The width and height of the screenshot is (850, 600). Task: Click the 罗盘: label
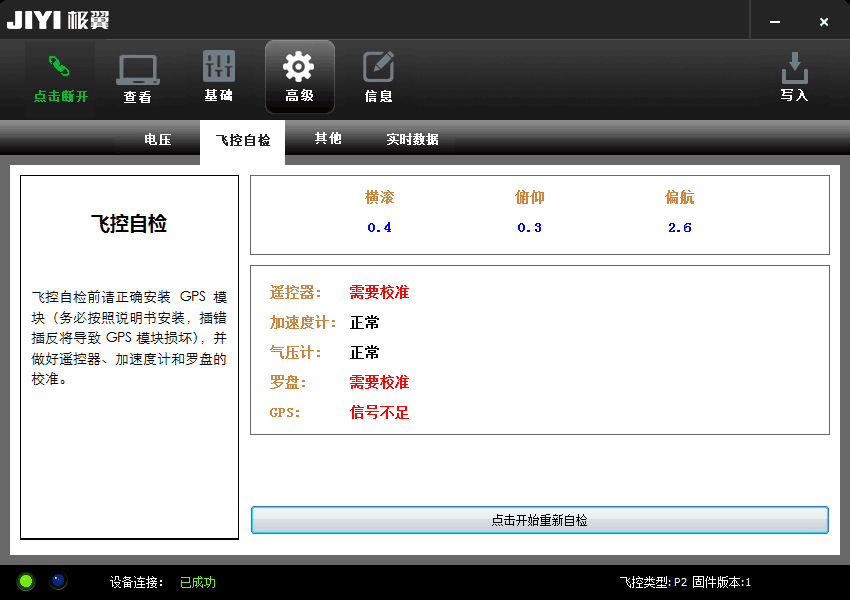288,383
